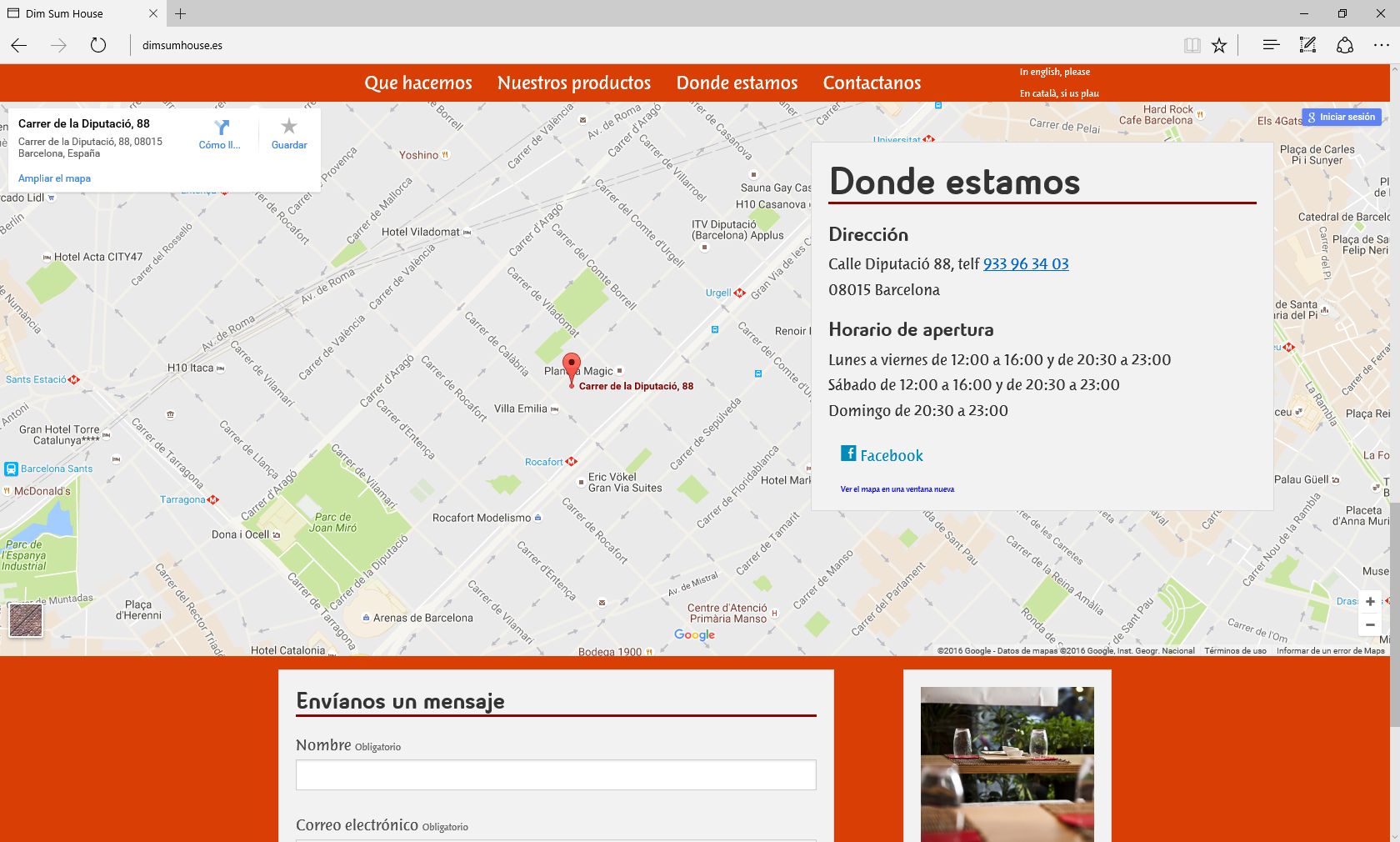Close the Dim Sum House tab

(x=153, y=13)
